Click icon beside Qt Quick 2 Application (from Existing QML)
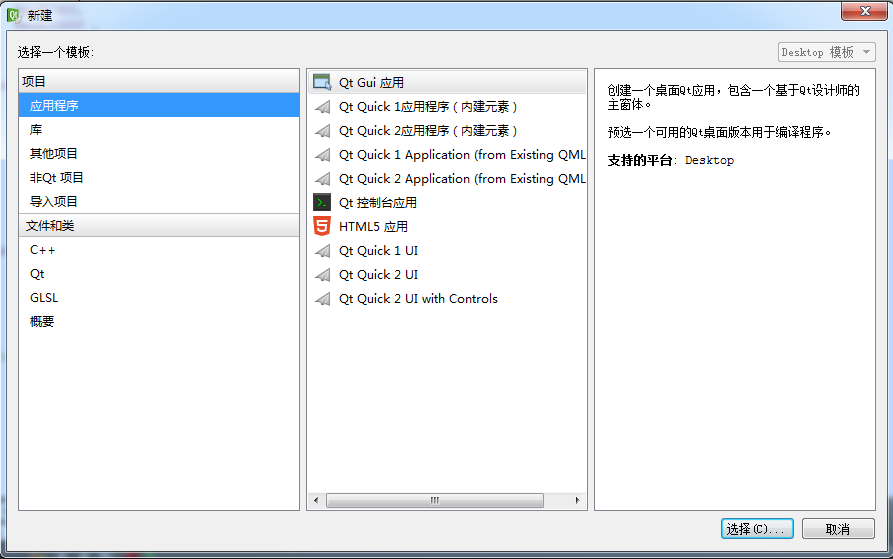This screenshot has height=559, width=893. coord(322,179)
